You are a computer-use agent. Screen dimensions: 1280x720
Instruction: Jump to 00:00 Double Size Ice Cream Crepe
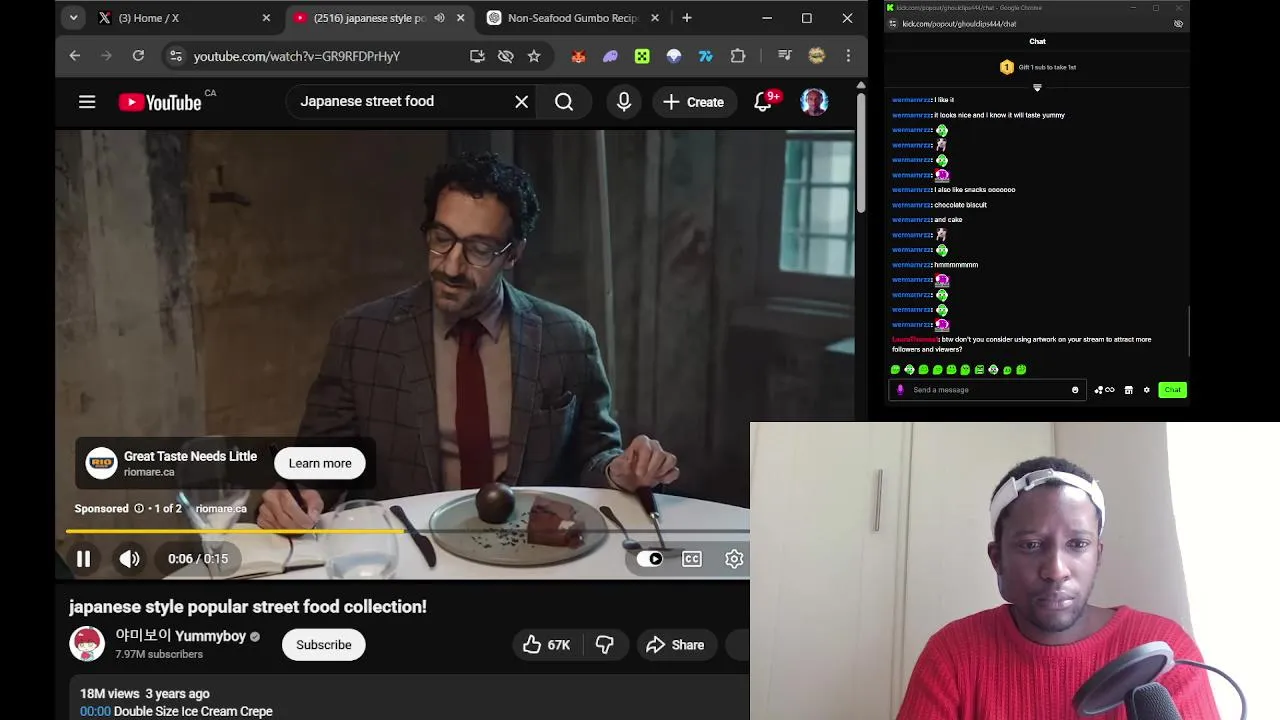click(x=176, y=711)
